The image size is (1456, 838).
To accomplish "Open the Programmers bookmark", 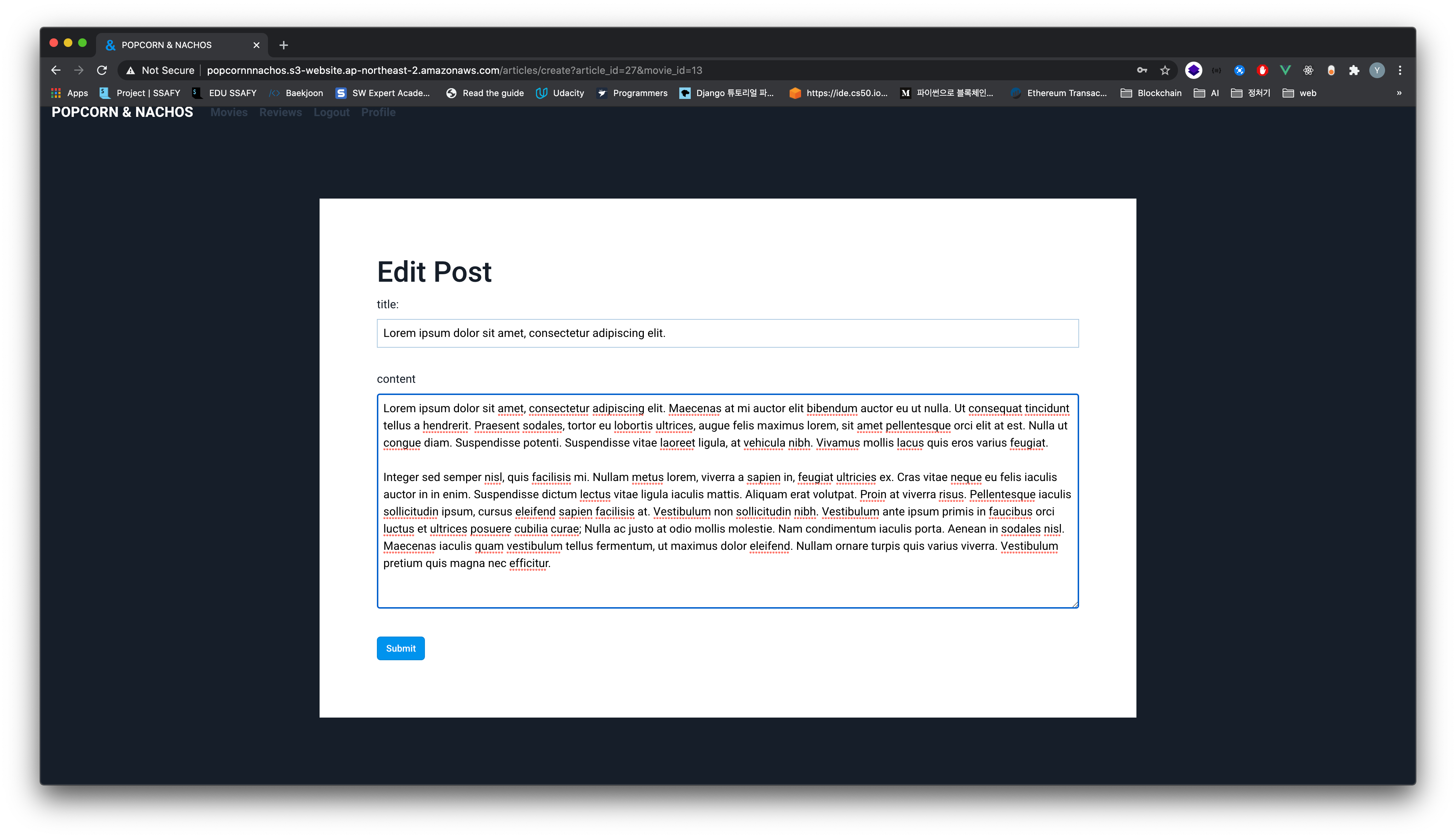I will coord(632,93).
